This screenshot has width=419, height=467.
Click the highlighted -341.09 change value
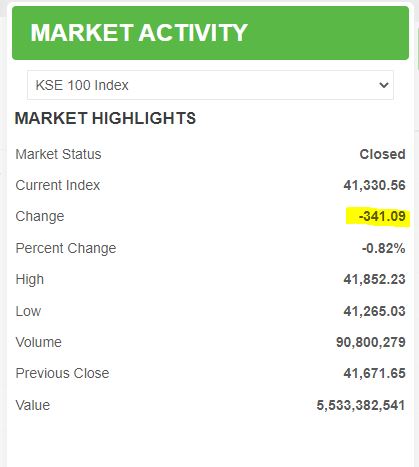(x=382, y=216)
